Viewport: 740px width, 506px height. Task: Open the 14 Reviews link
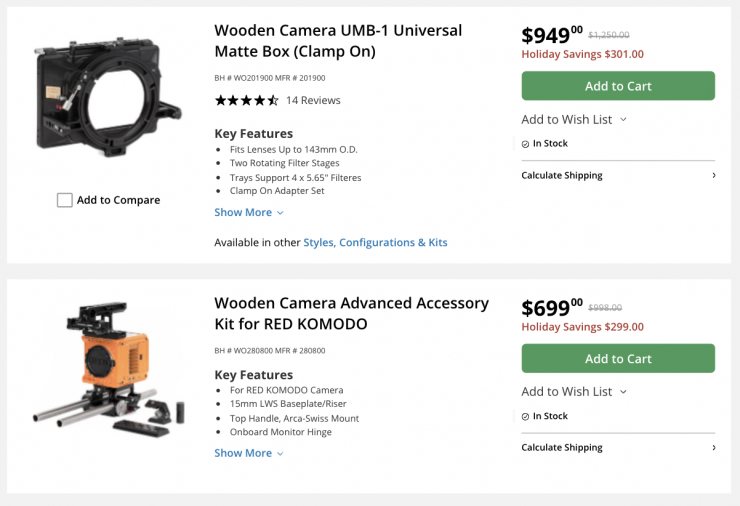point(313,100)
